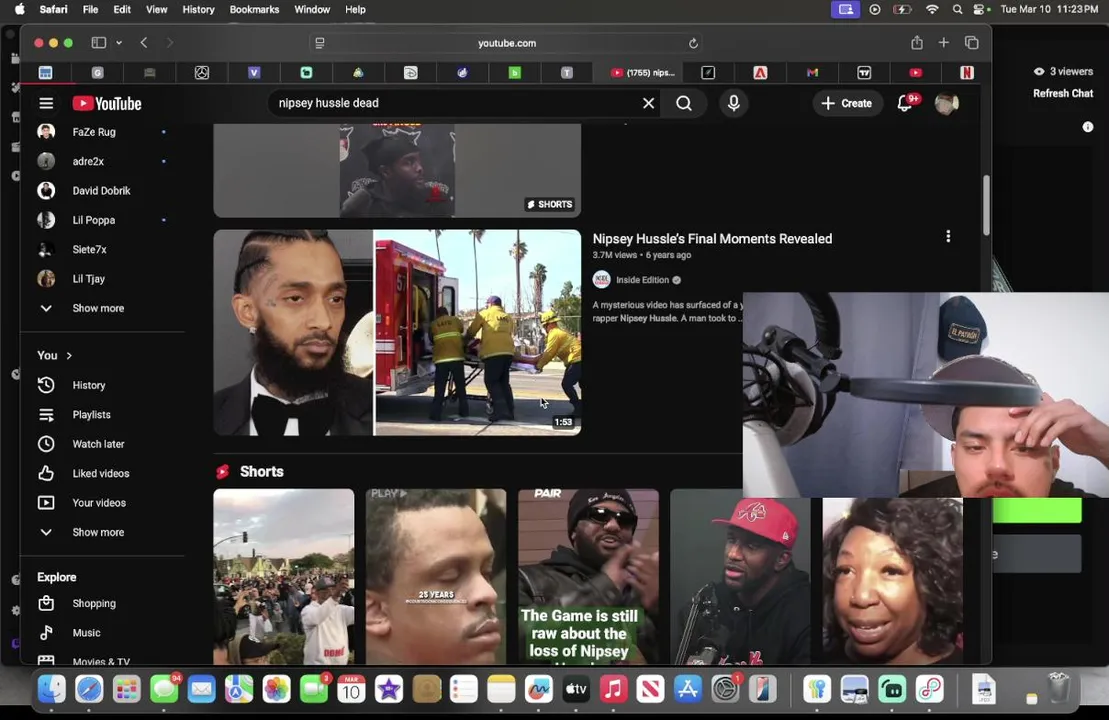
Task: Click info icon in background window
Action: pos(1088,127)
